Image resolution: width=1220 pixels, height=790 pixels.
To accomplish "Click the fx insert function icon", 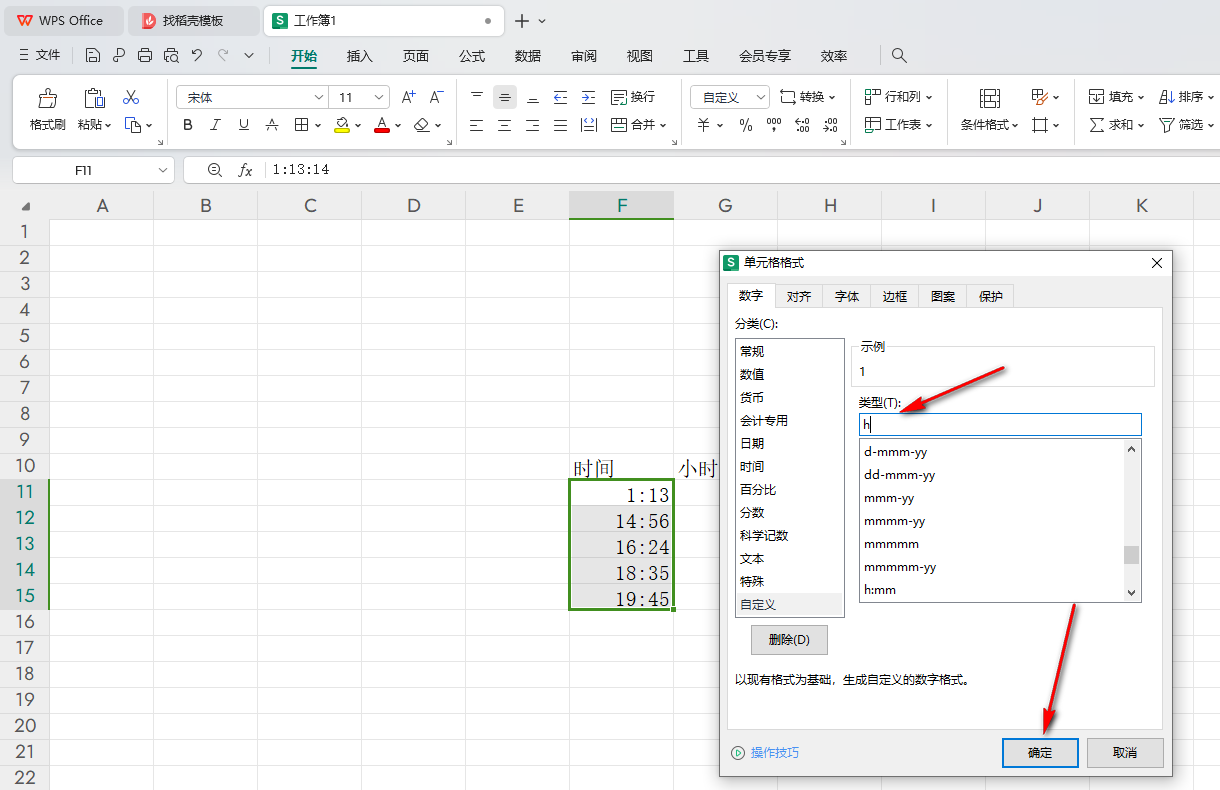I will coord(245,170).
